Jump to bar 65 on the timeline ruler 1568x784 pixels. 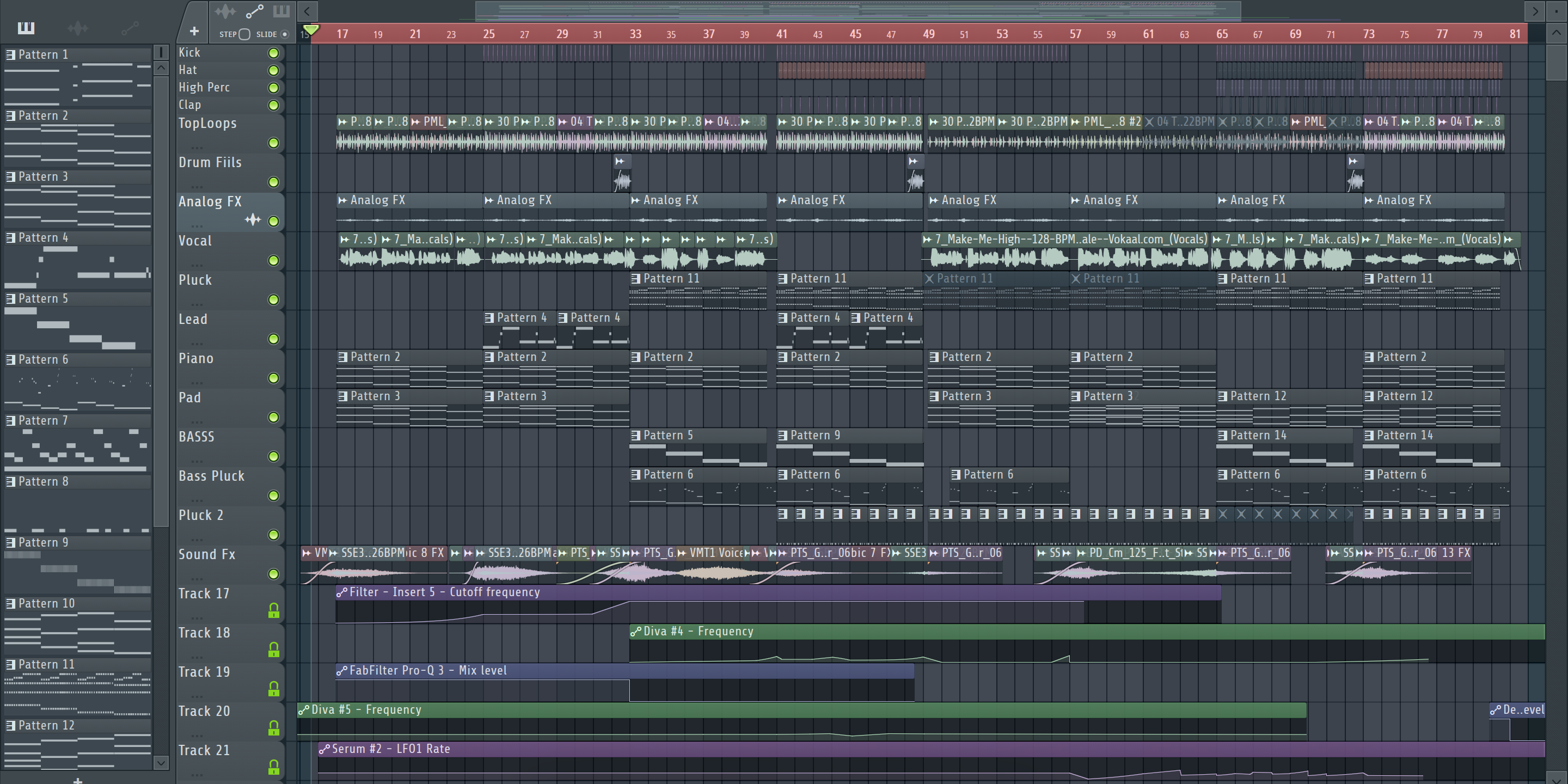[1222, 34]
